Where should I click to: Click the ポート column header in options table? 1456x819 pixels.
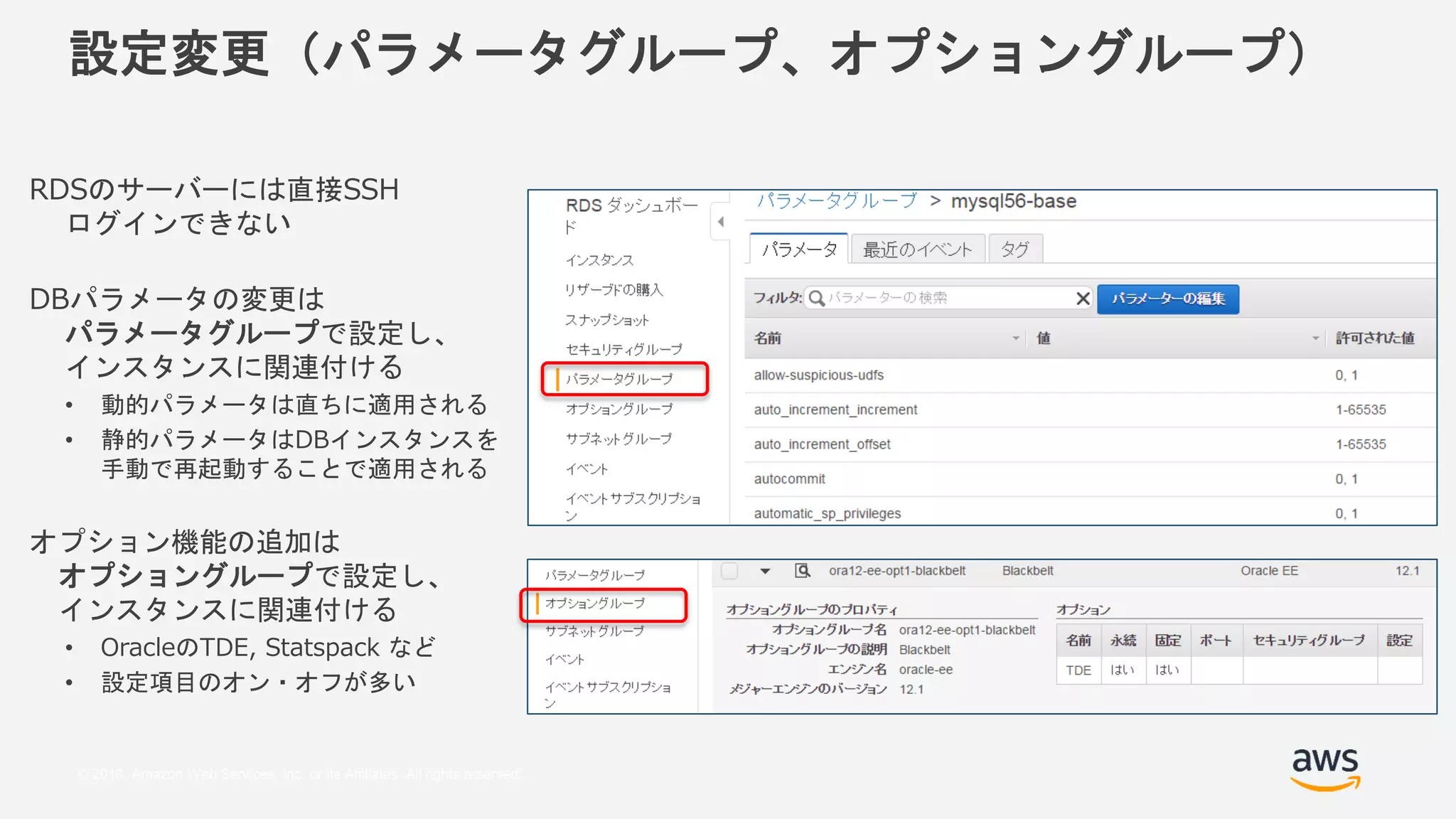(1216, 641)
